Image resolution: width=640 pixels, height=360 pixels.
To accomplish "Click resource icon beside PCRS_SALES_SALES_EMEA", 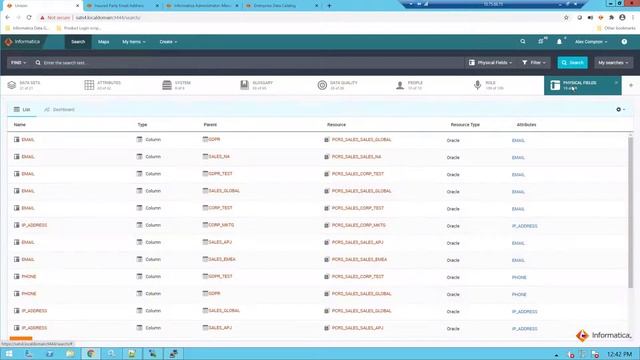I will click(x=327, y=260).
